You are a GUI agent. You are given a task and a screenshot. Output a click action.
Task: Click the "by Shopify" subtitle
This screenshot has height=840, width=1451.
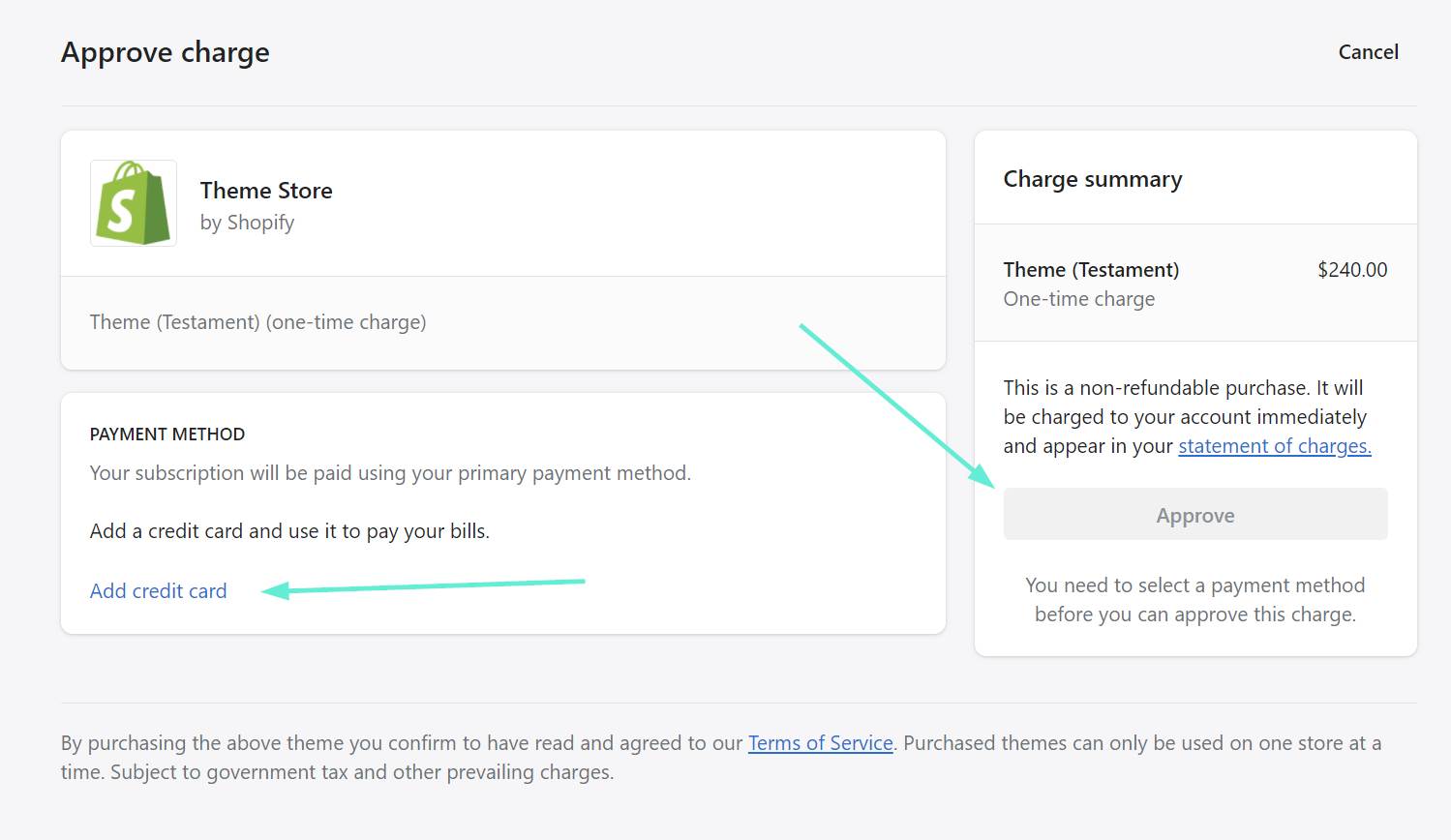click(247, 223)
